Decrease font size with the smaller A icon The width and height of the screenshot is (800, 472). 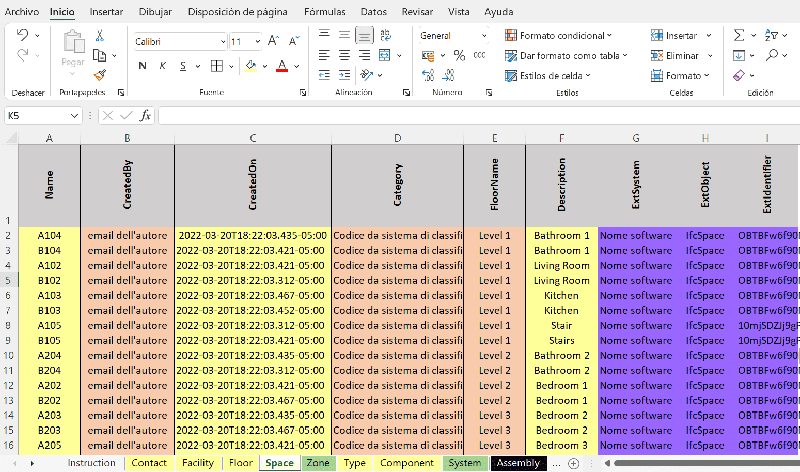point(293,41)
